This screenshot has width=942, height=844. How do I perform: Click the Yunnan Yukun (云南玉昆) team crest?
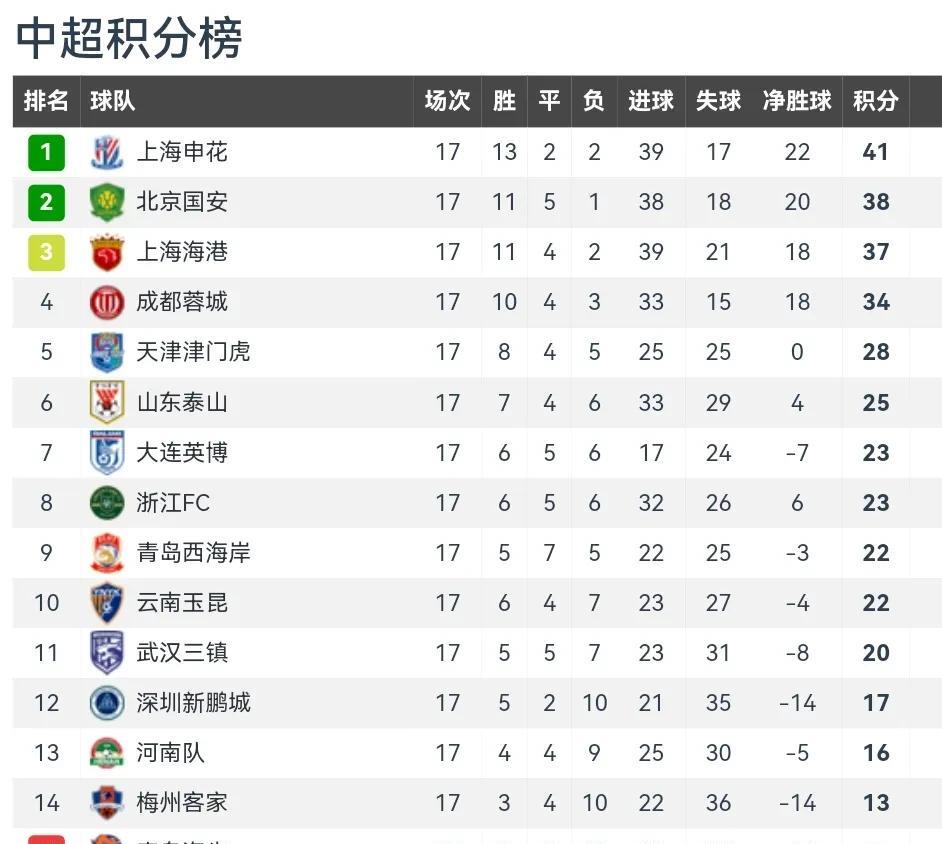pyautogui.click(x=107, y=602)
